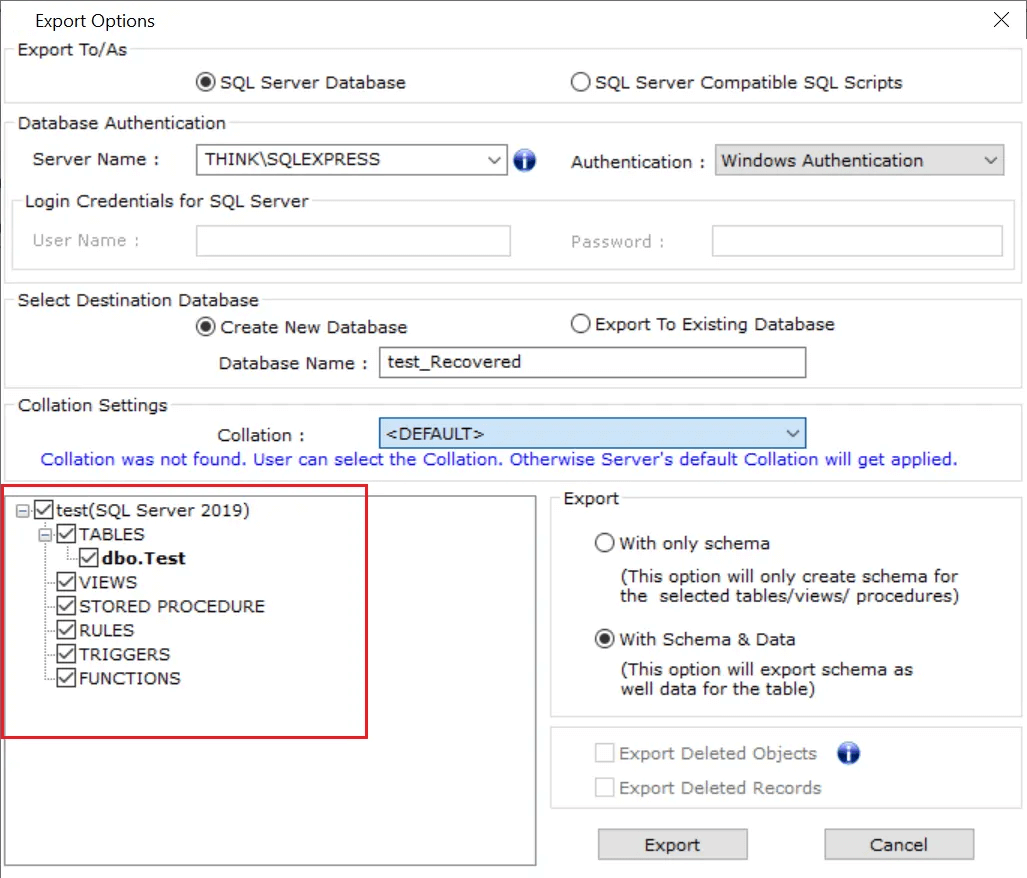
Task: Select SQL Server Database radio option
Action: [206, 82]
